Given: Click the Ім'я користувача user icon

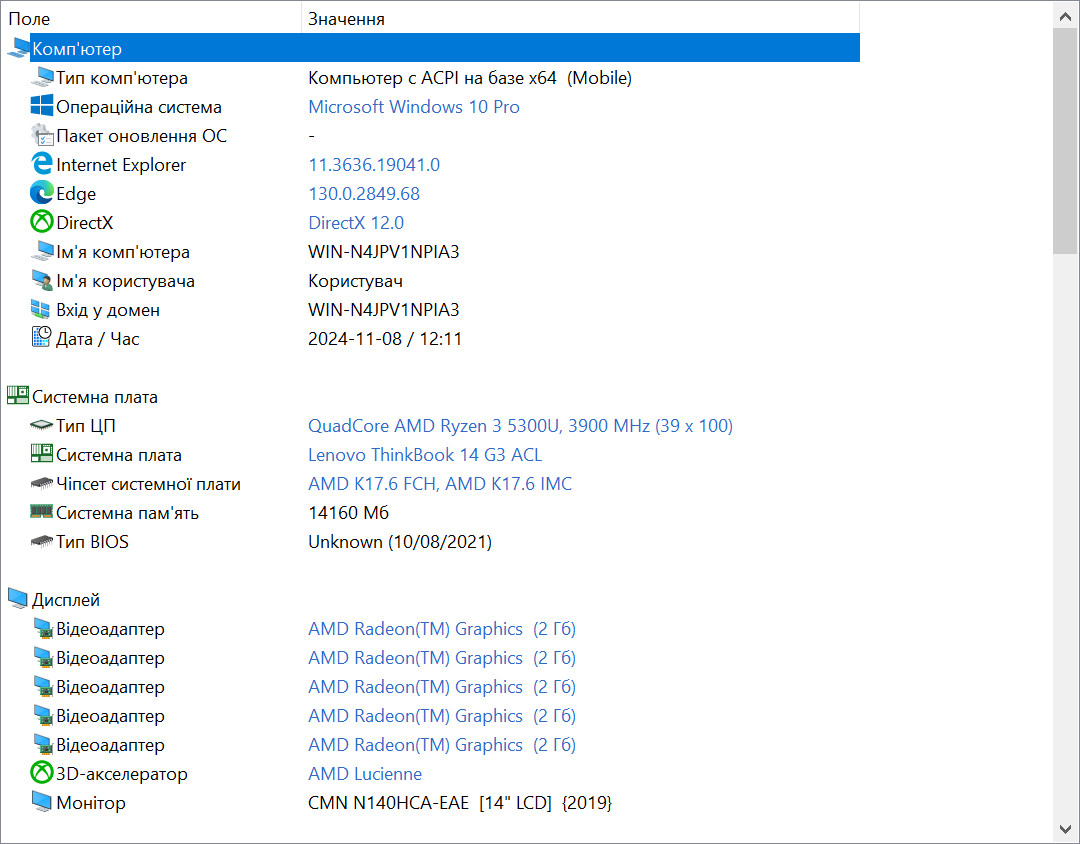Looking at the screenshot, I should click(x=42, y=280).
